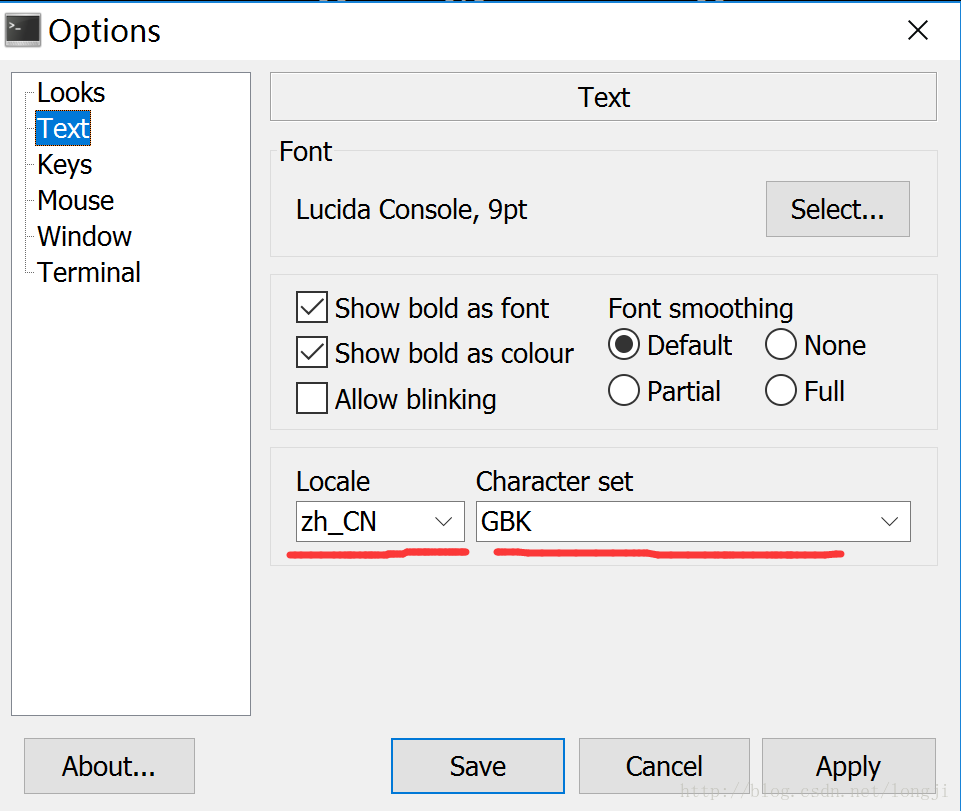Save the options

(x=477, y=766)
